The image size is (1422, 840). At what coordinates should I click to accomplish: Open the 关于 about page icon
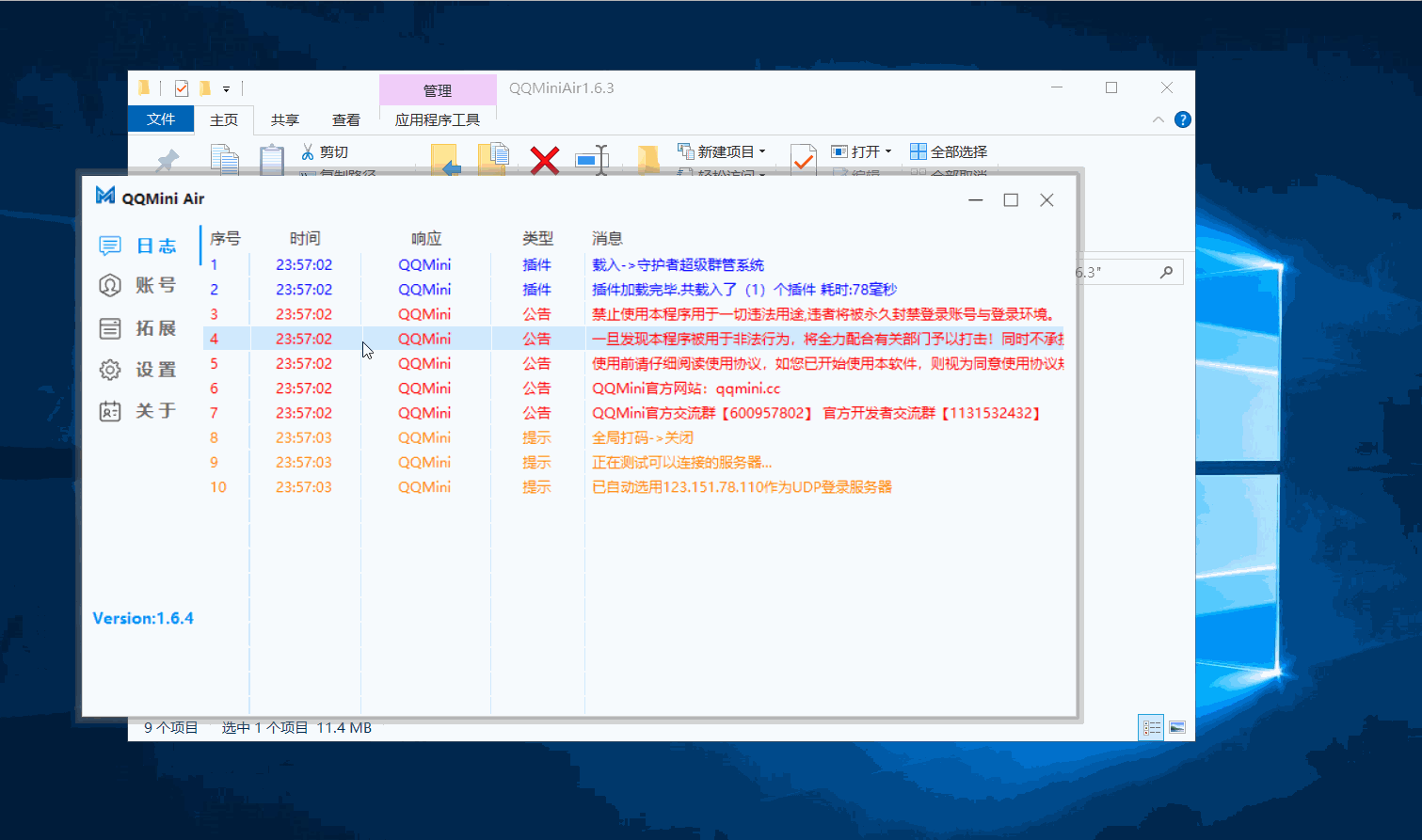point(110,410)
